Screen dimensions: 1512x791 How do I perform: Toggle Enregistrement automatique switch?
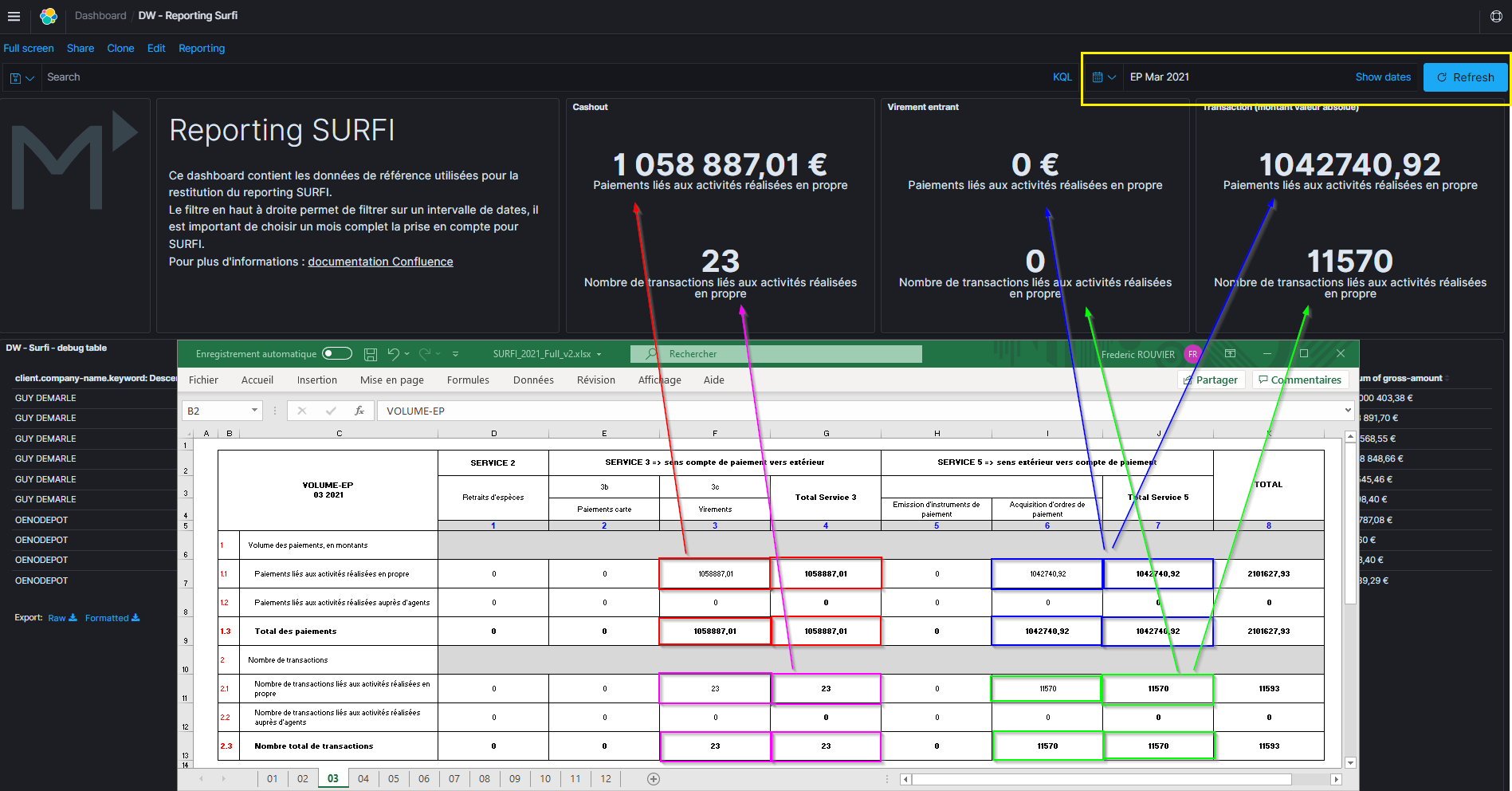tap(337, 354)
